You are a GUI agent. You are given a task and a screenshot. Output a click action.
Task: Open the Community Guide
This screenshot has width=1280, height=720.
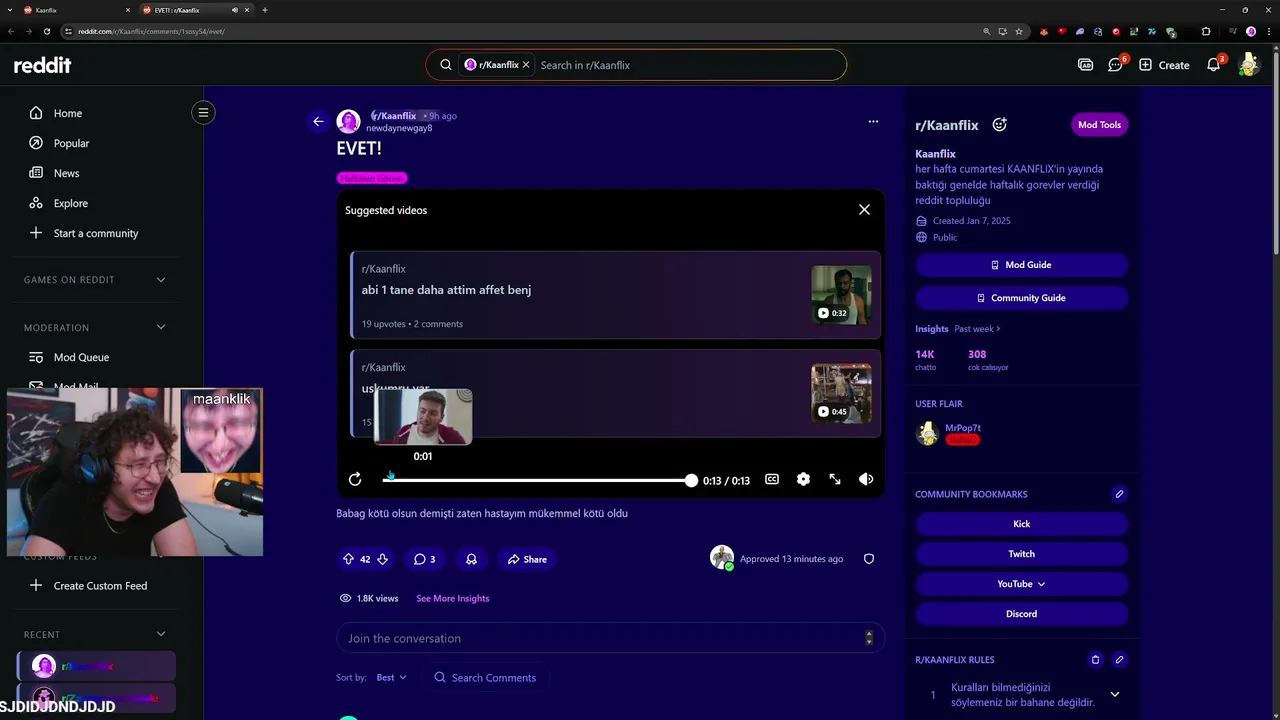point(1021,298)
